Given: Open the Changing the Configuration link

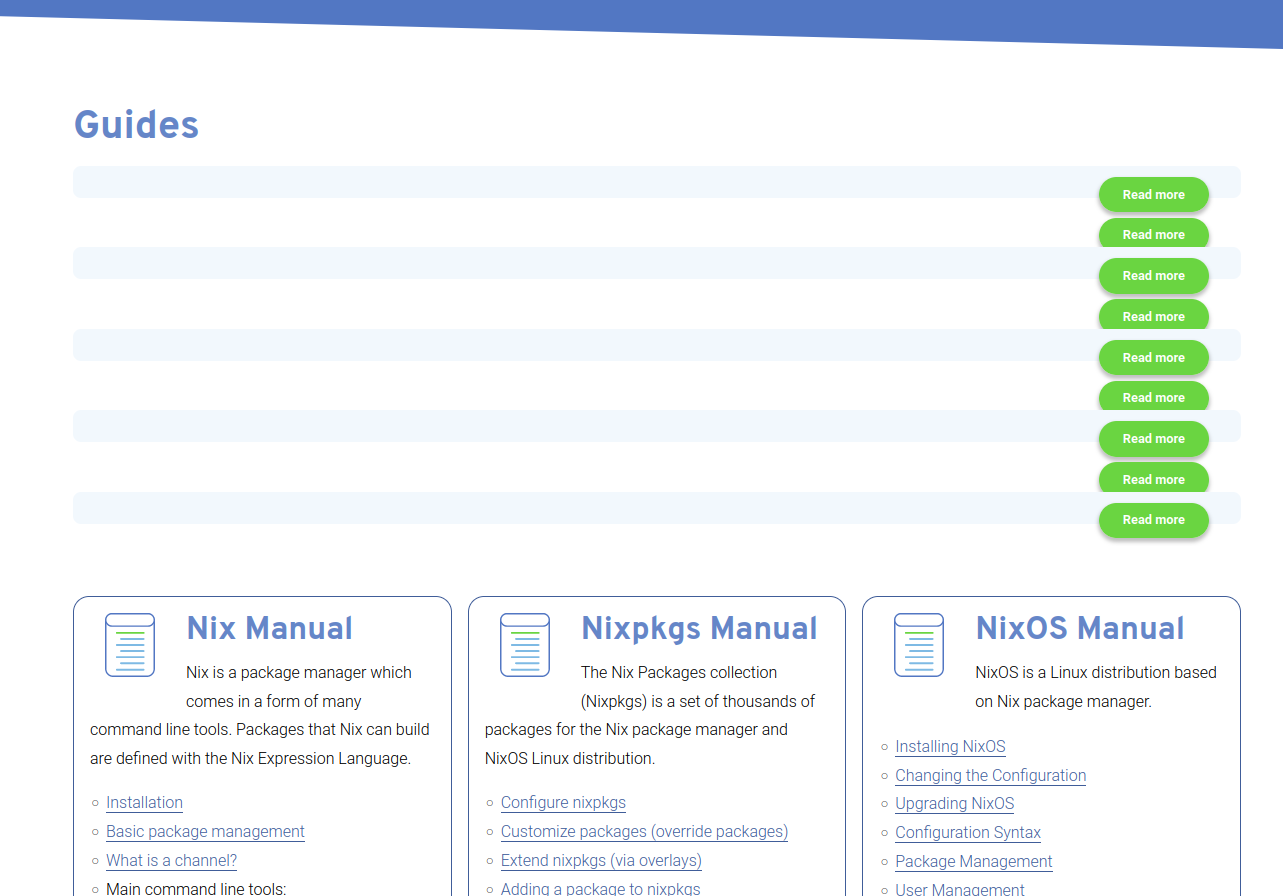Looking at the screenshot, I should click(x=990, y=775).
